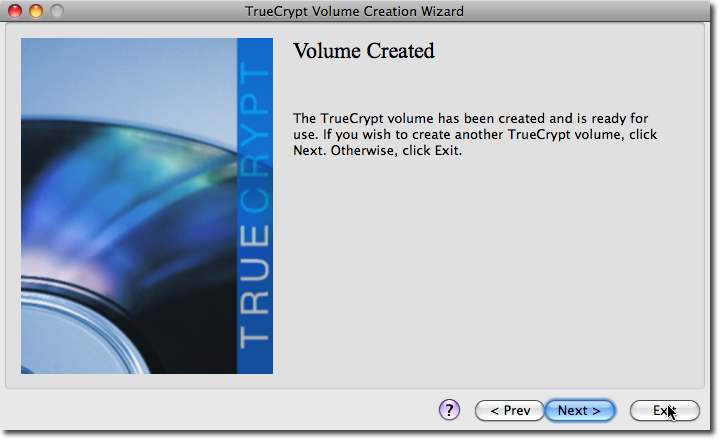Minimize the window with the yellow button

[x=36, y=11]
